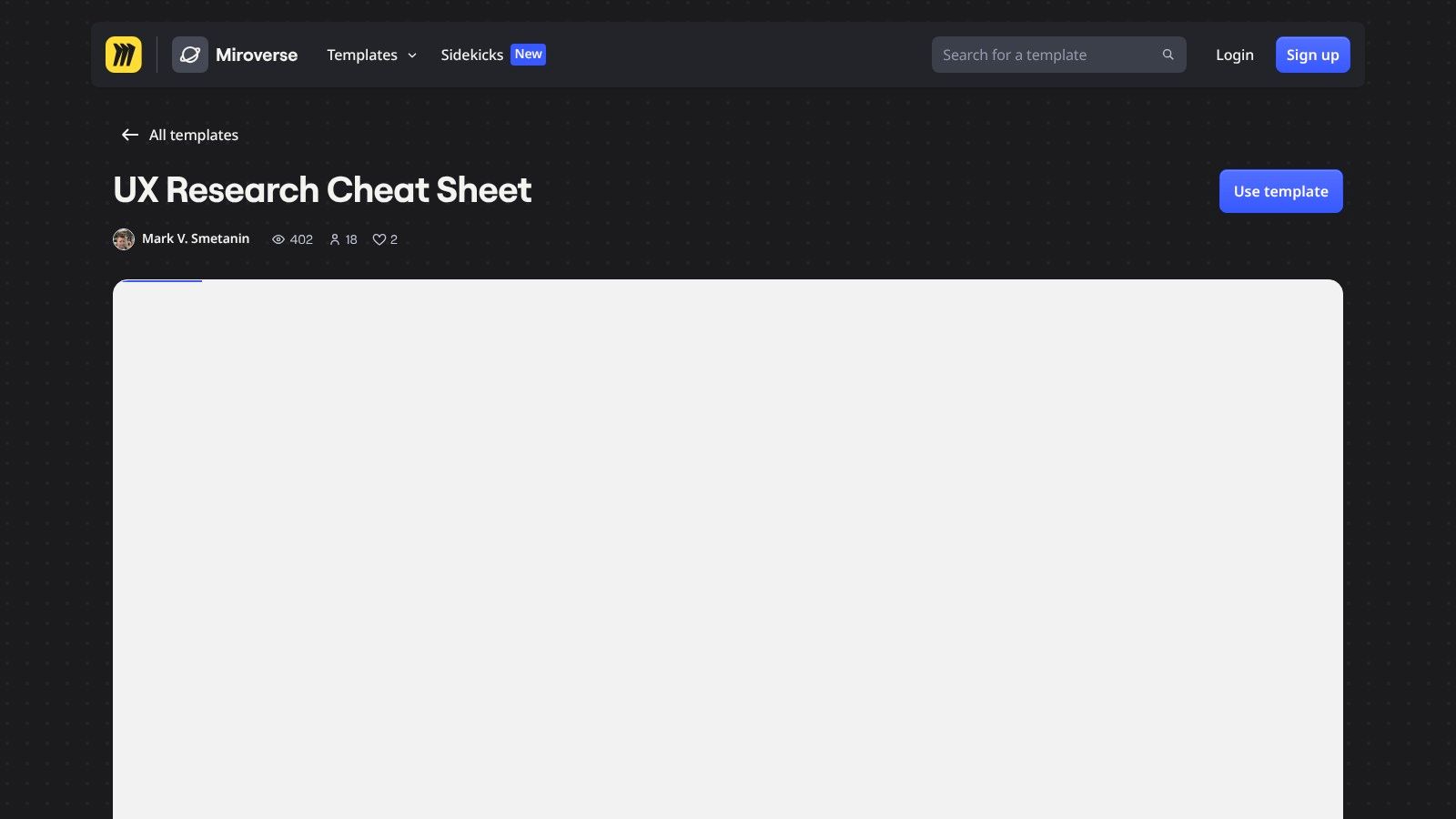
Task: Click inside the template search field
Action: [1037, 55]
